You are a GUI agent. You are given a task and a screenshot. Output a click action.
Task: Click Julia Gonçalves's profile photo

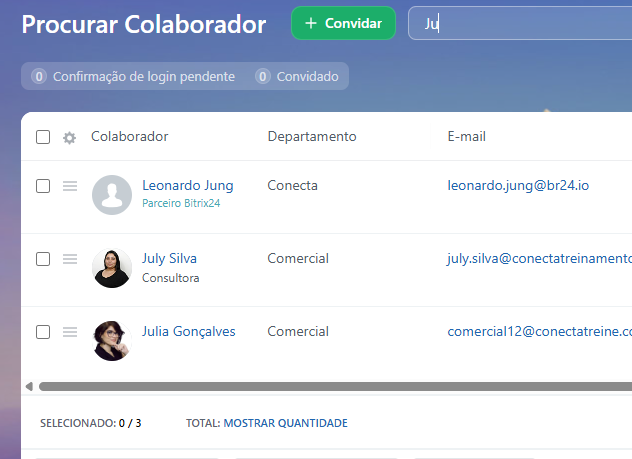[x=111, y=340]
